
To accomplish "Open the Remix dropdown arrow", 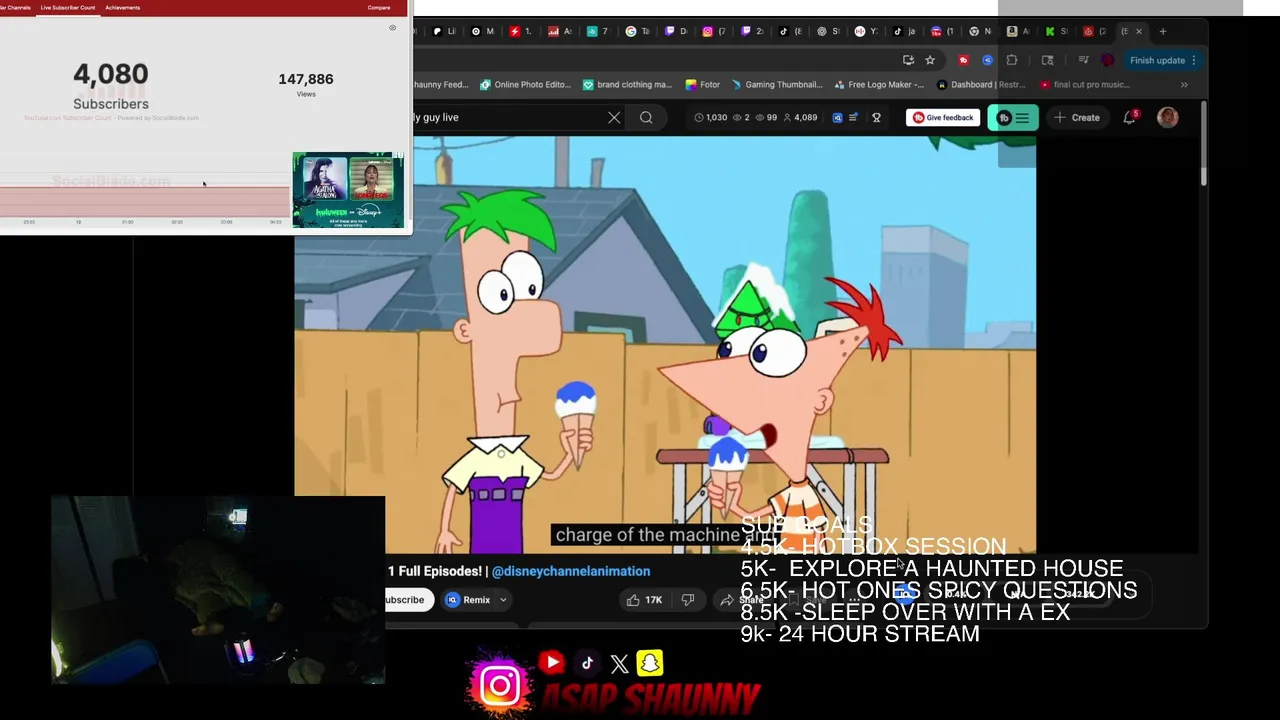I will pos(503,600).
